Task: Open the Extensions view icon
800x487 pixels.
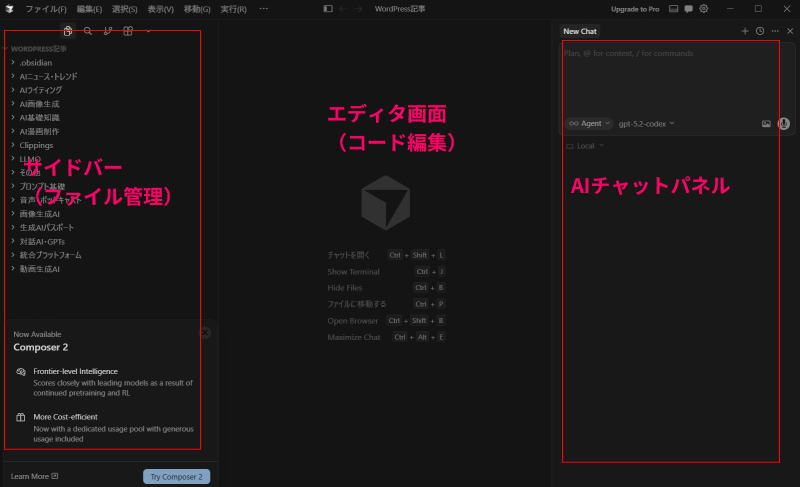Action: point(128,31)
